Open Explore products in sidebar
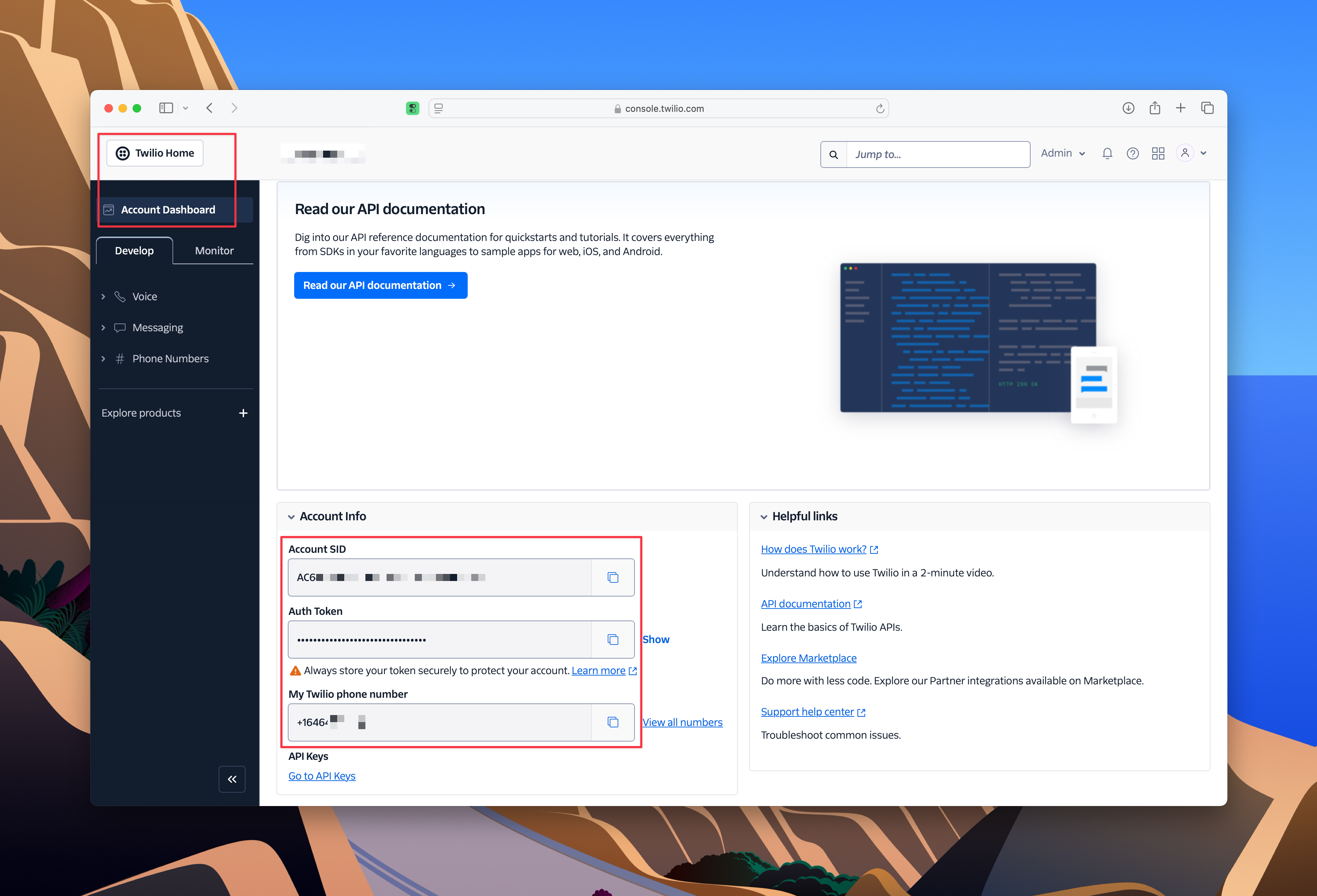Screen dimensions: 1317x896 141,413
